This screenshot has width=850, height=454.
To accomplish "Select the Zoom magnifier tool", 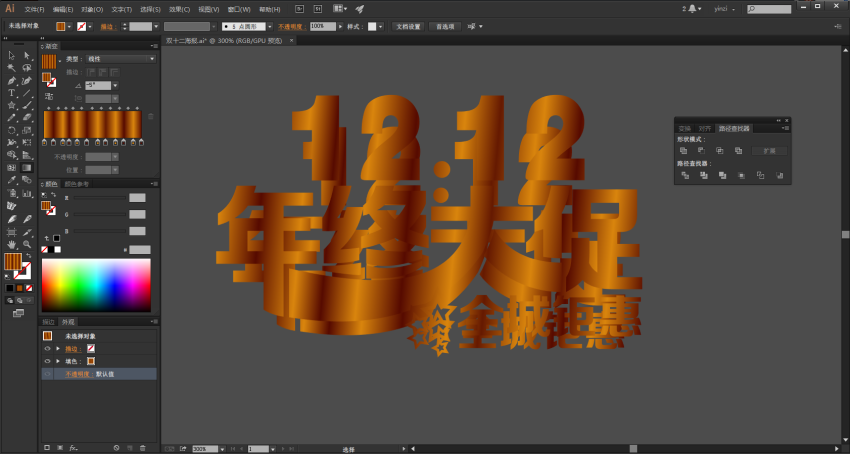I will tap(27, 245).
